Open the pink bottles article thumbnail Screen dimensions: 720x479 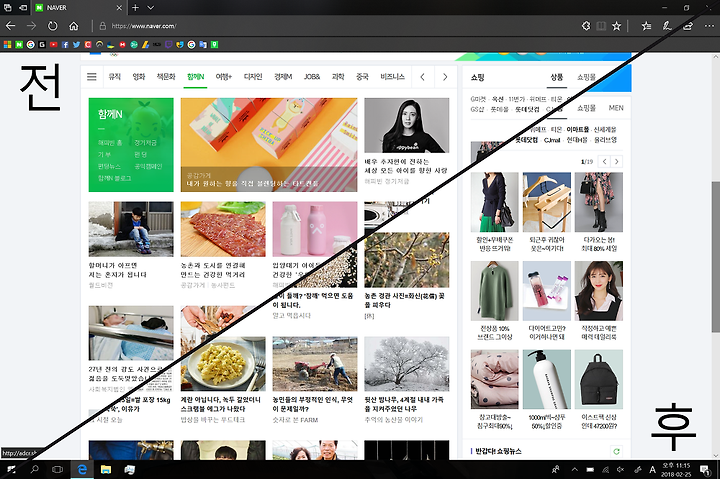(315, 229)
